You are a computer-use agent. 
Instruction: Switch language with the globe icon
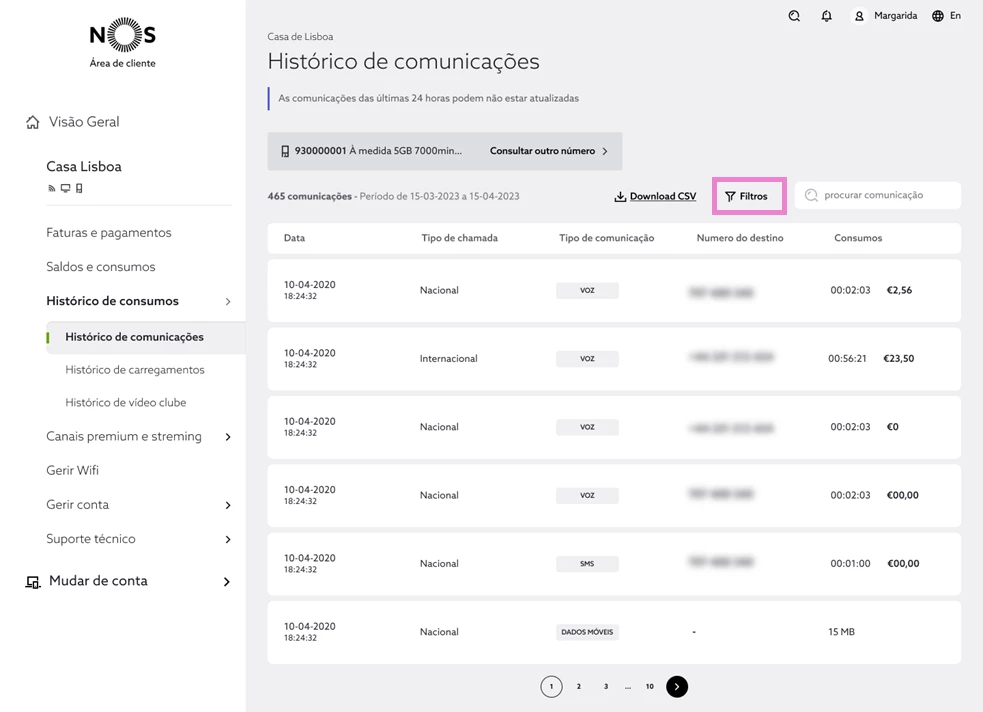coord(938,16)
